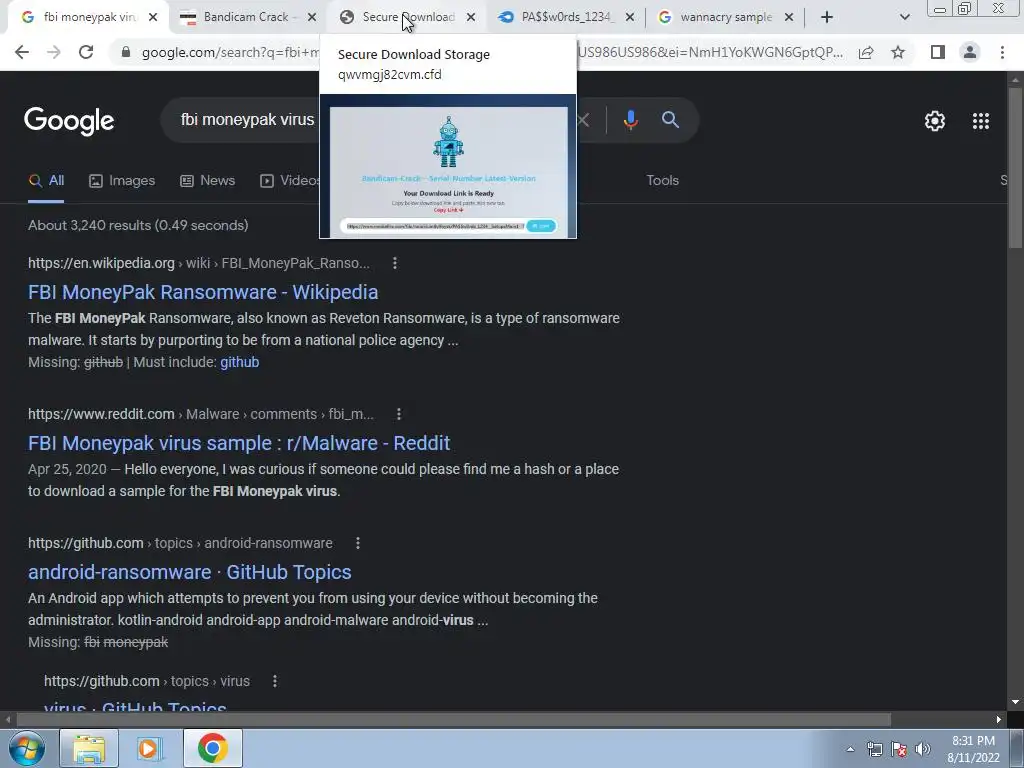This screenshot has width=1024, height=768.
Task: Open the Chrome profile menu
Action: coord(970,52)
